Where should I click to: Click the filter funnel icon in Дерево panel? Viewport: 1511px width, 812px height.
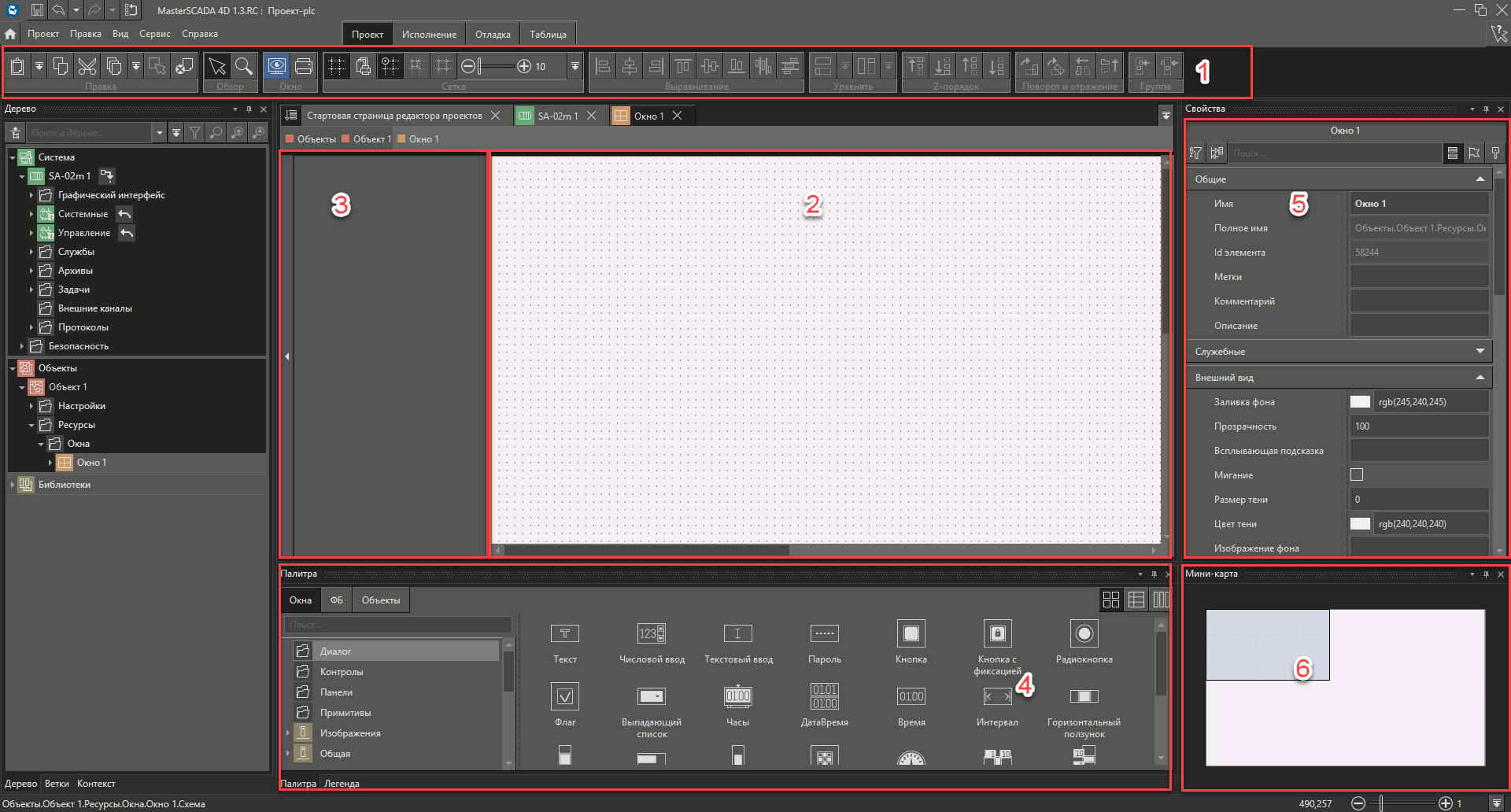pyautogui.click(x=194, y=133)
